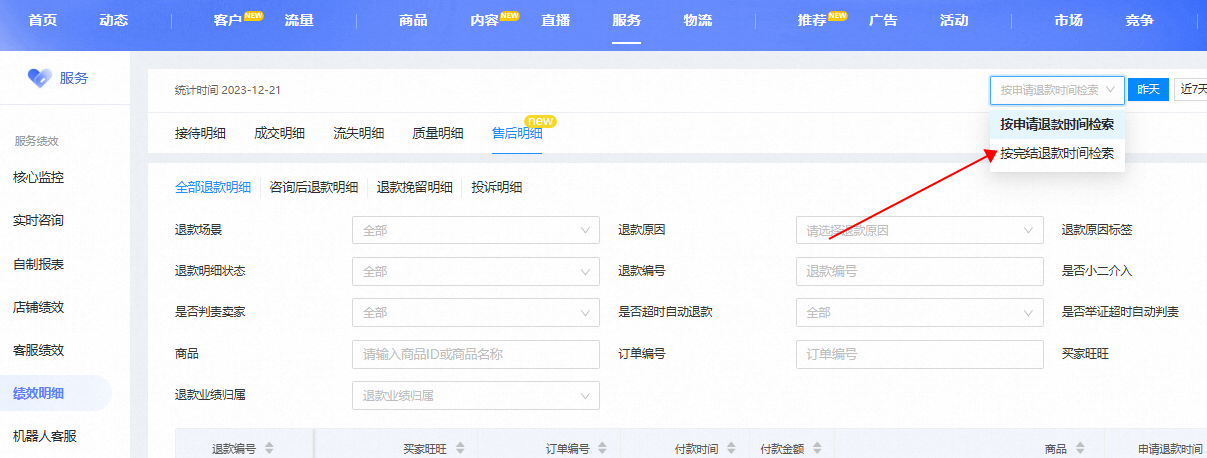This screenshot has width=1207, height=458.
Task: Click the 近7天 date button
Action: pos(1191,90)
